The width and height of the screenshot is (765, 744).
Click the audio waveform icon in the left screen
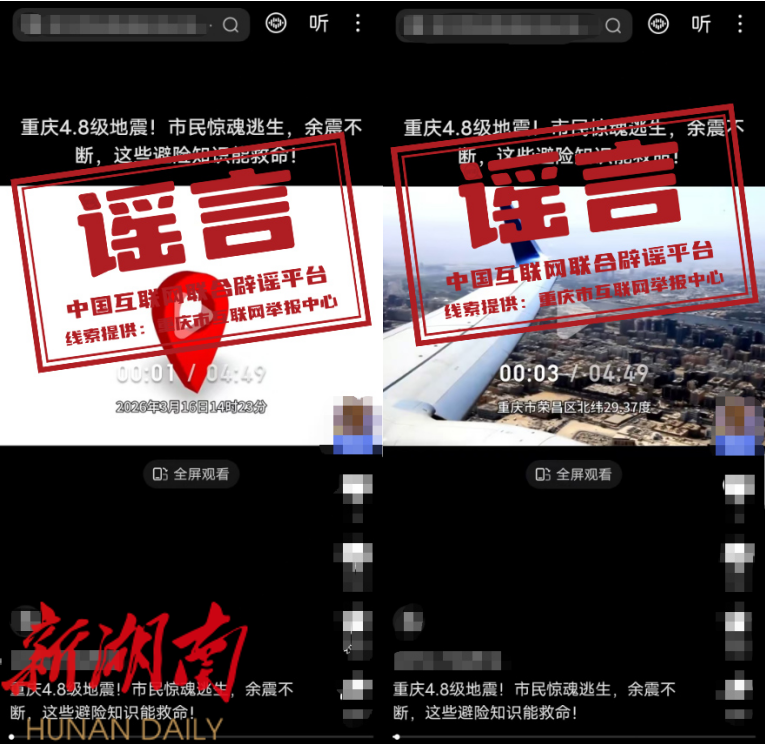pyautogui.click(x=276, y=24)
